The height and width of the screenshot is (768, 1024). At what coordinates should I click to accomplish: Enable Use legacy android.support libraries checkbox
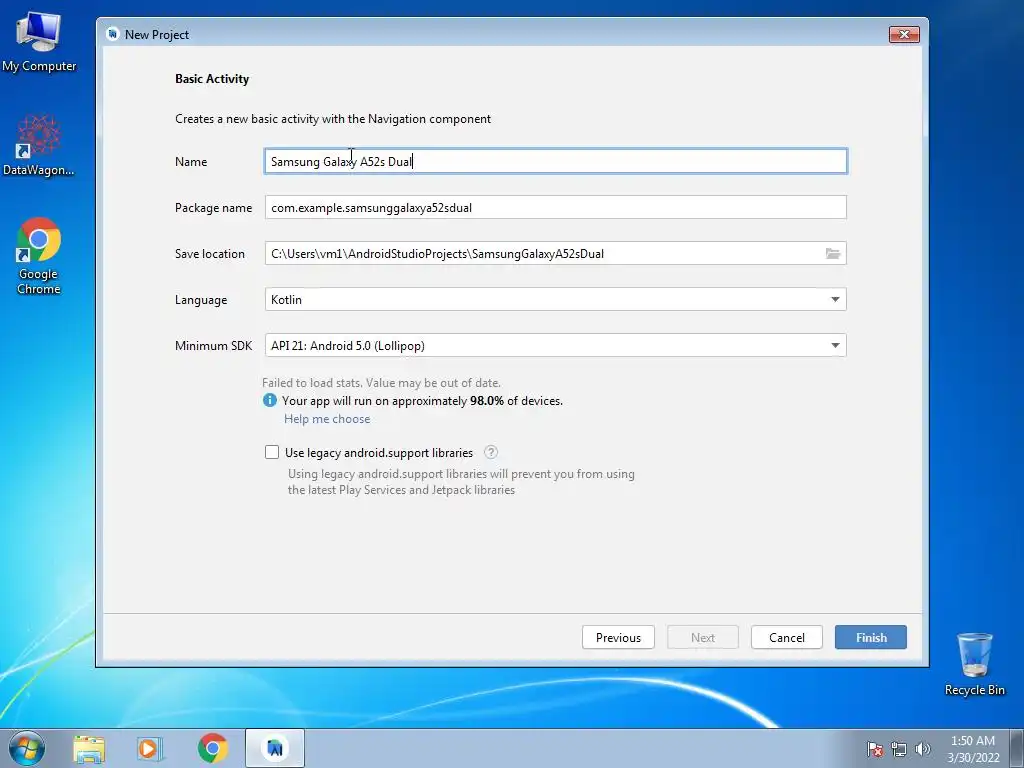[x=272, y=452]
